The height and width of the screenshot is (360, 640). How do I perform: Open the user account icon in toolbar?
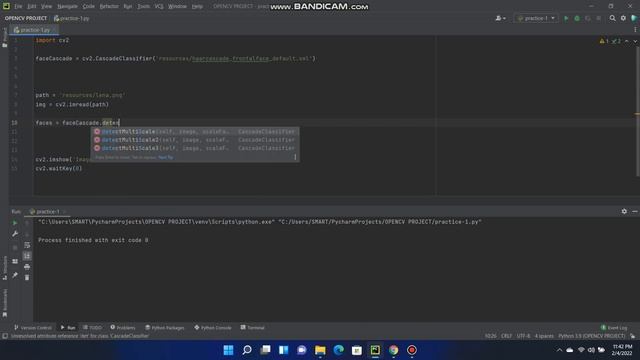pyautogui.click(x=498, y=18)
